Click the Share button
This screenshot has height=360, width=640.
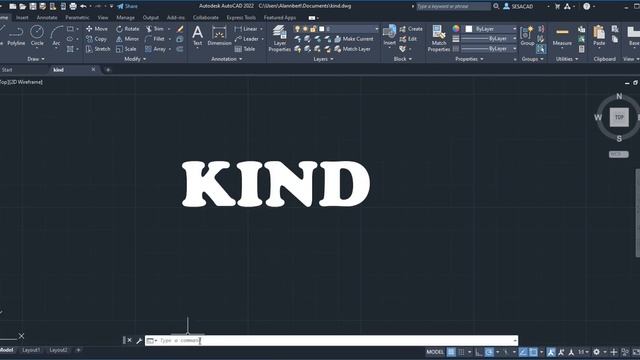[127, 6]
